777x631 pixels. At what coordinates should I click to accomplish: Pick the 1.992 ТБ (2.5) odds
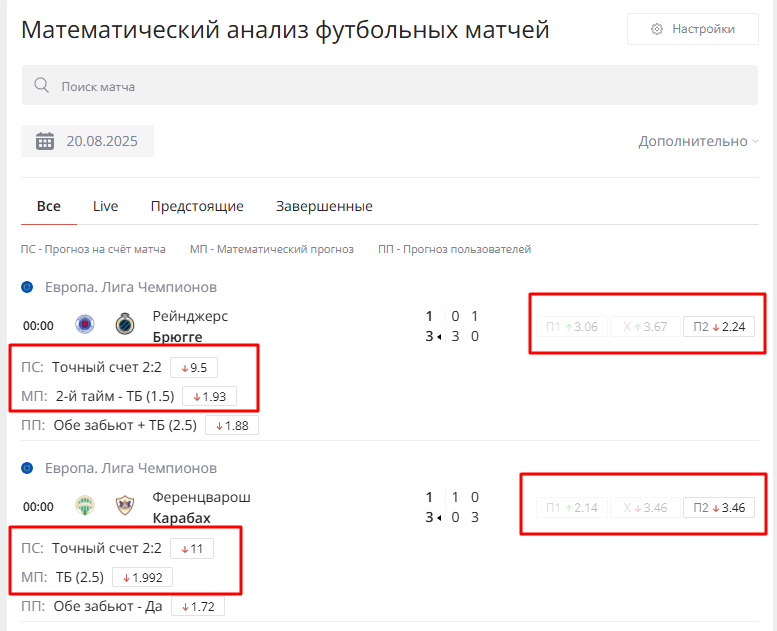pyautogui.click(x=142, y=577)
